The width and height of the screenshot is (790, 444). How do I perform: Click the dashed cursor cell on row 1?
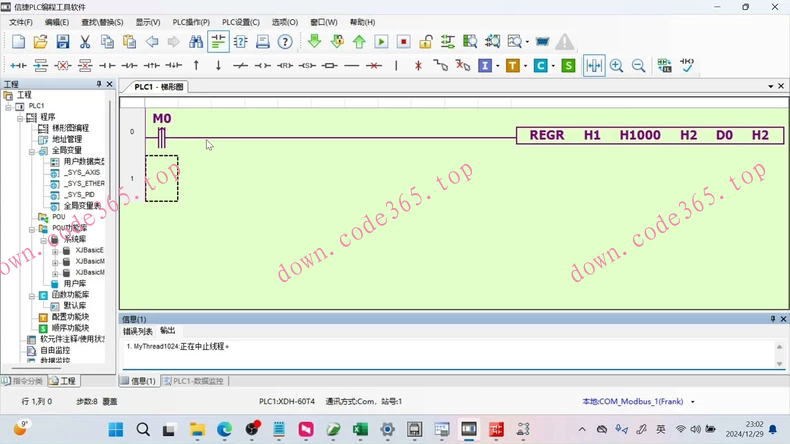[x=162, y=178]
